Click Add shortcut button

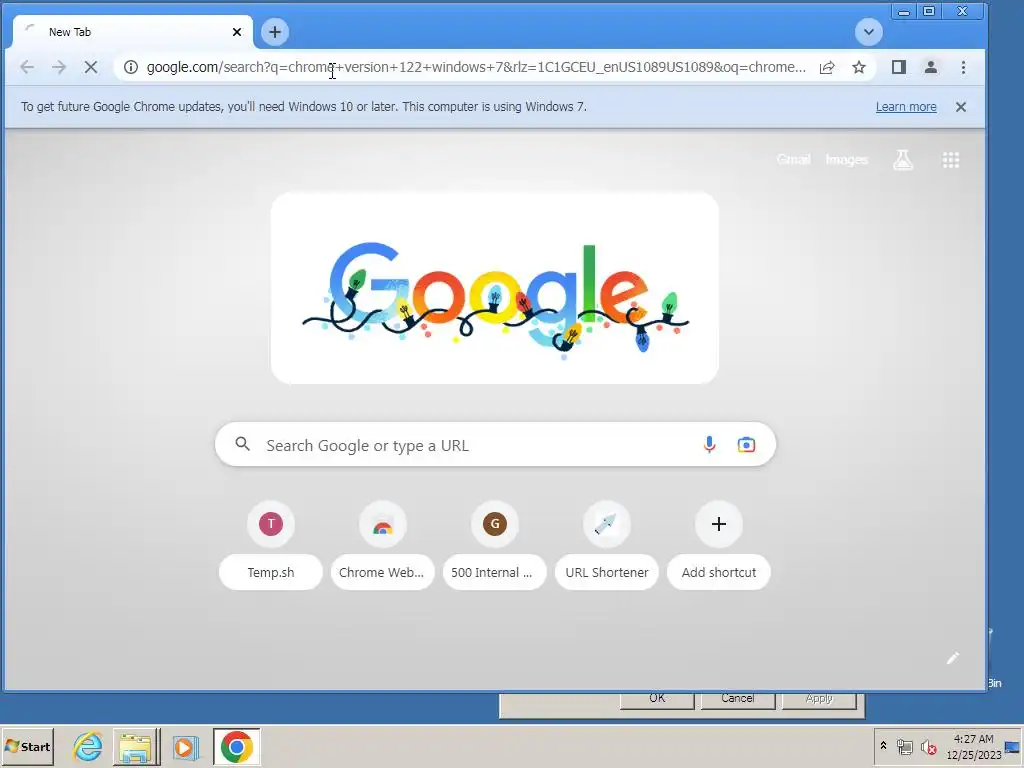pyautogui.click(x=718, y=545)
